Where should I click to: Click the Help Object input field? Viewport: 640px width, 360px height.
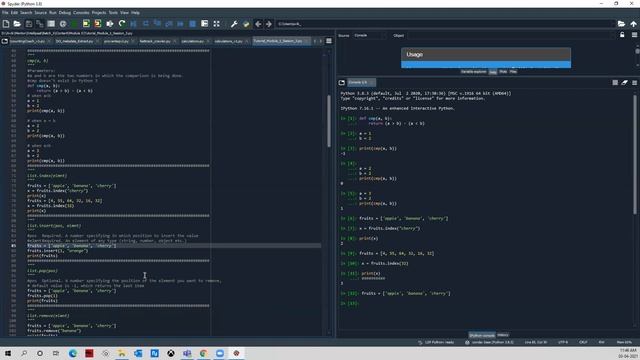click(511, 36)
